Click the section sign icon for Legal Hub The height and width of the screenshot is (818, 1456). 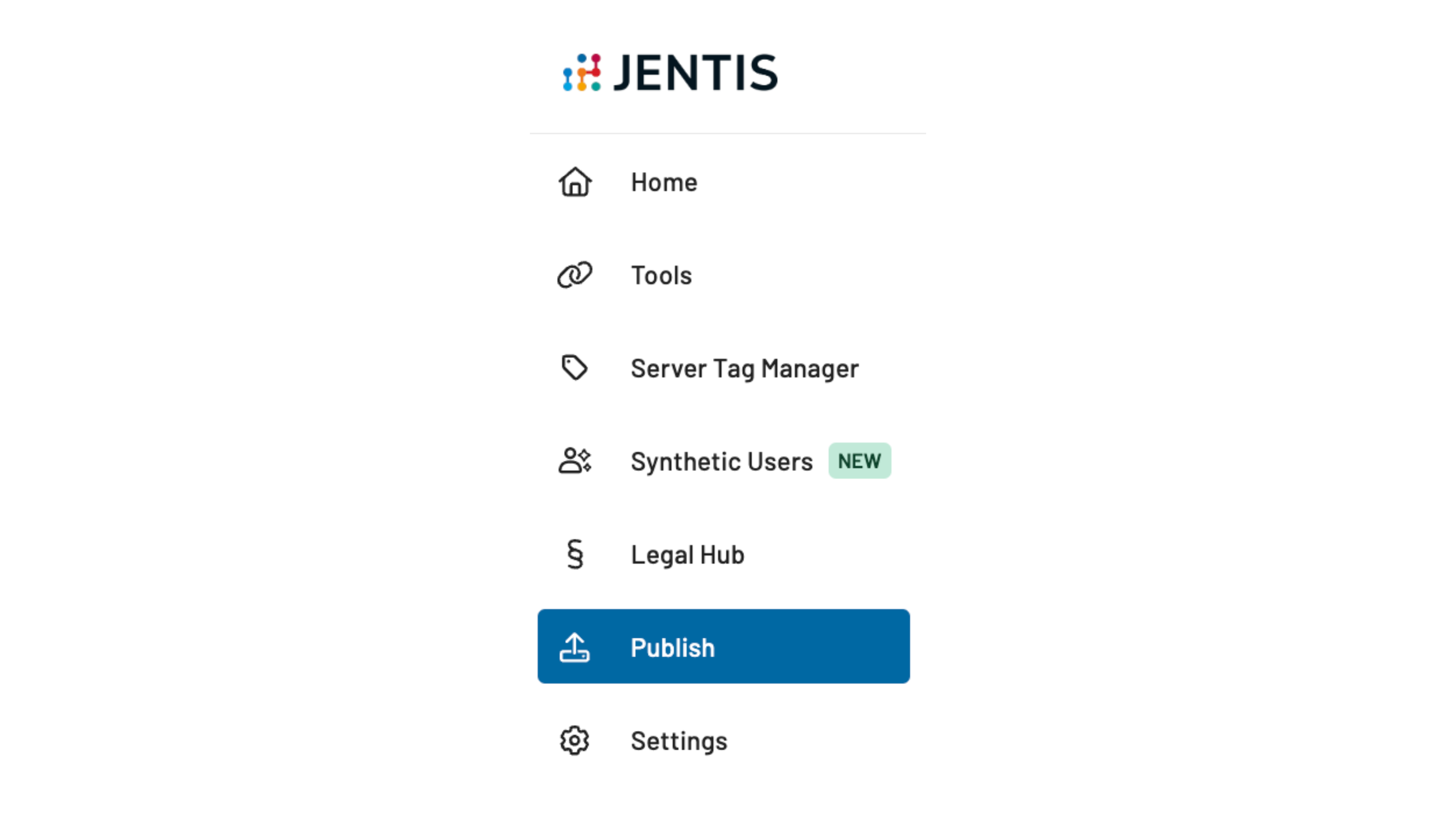575,554
